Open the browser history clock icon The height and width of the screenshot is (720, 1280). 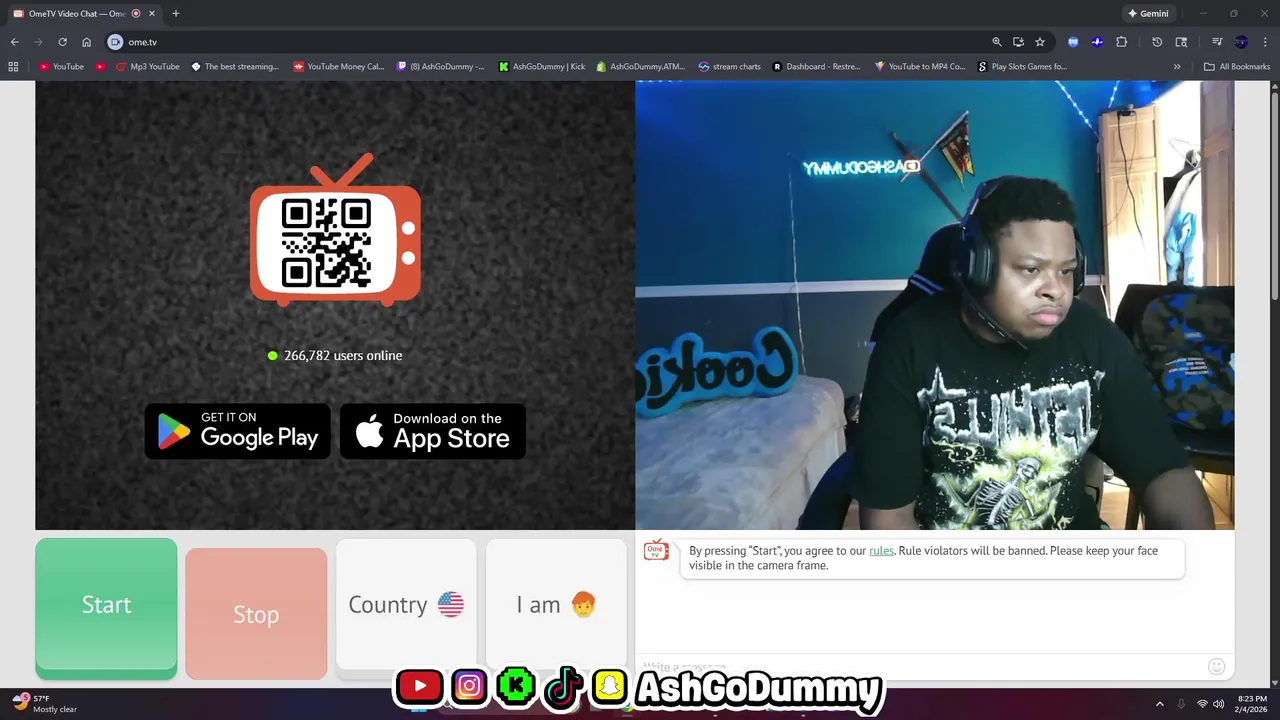pyautogui.click(x=1157, y=42)
